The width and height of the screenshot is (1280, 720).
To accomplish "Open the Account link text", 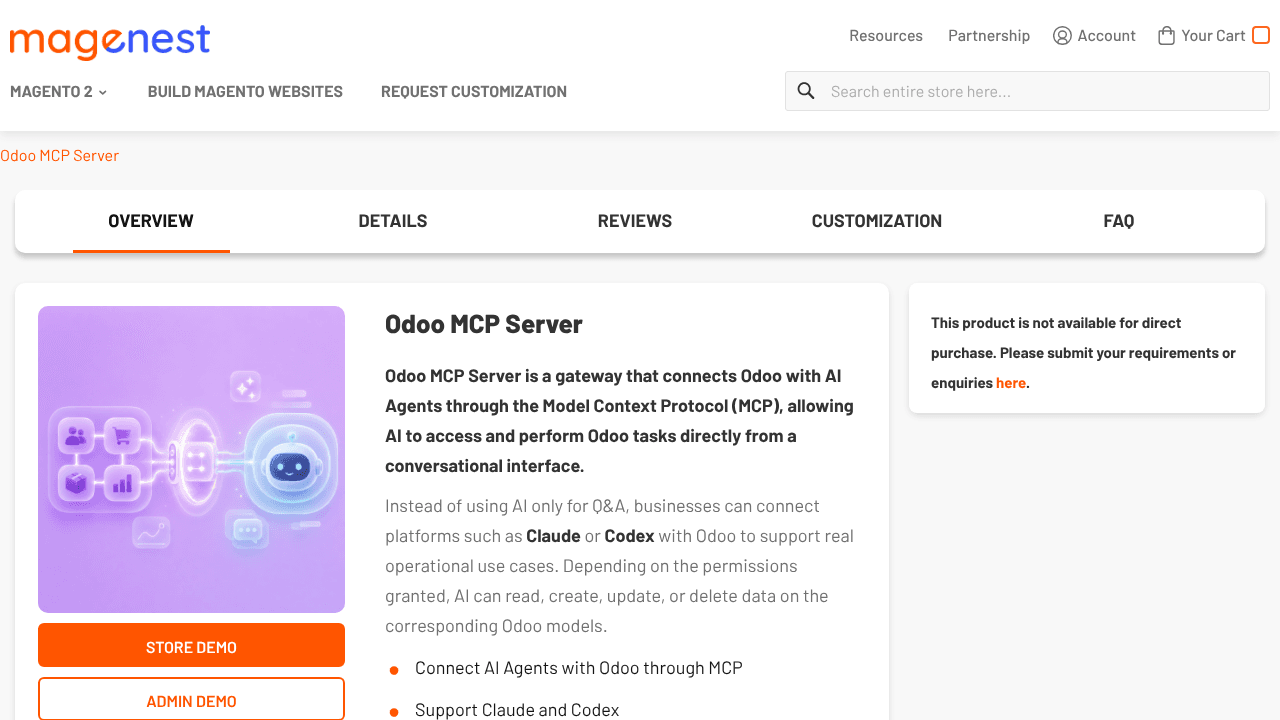I will [x=1106, y=36].
